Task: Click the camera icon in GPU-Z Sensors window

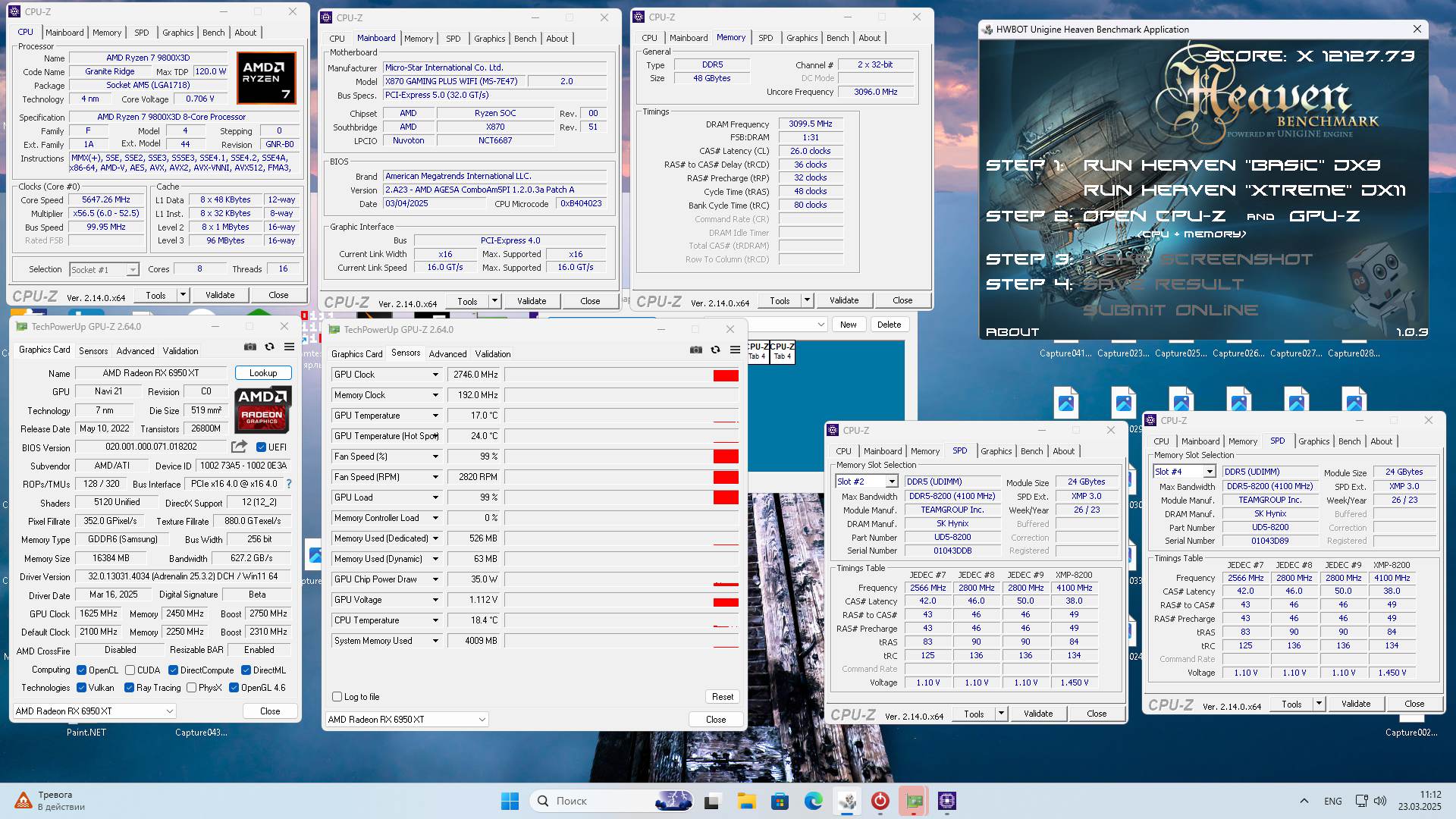Action: tap(695, 350)
